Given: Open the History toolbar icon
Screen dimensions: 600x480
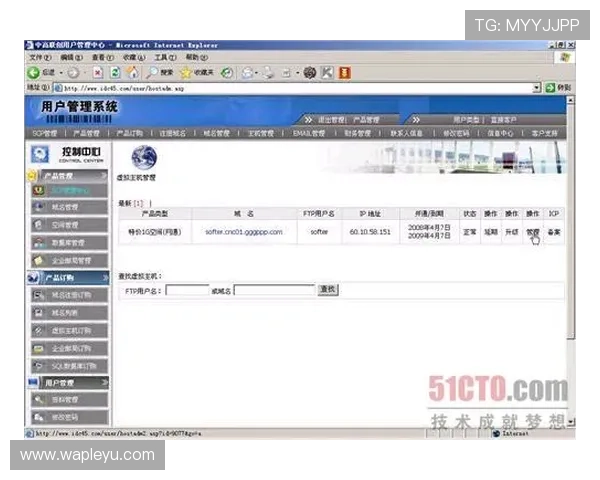Looking at the screenshot, I should coord(227,73).
